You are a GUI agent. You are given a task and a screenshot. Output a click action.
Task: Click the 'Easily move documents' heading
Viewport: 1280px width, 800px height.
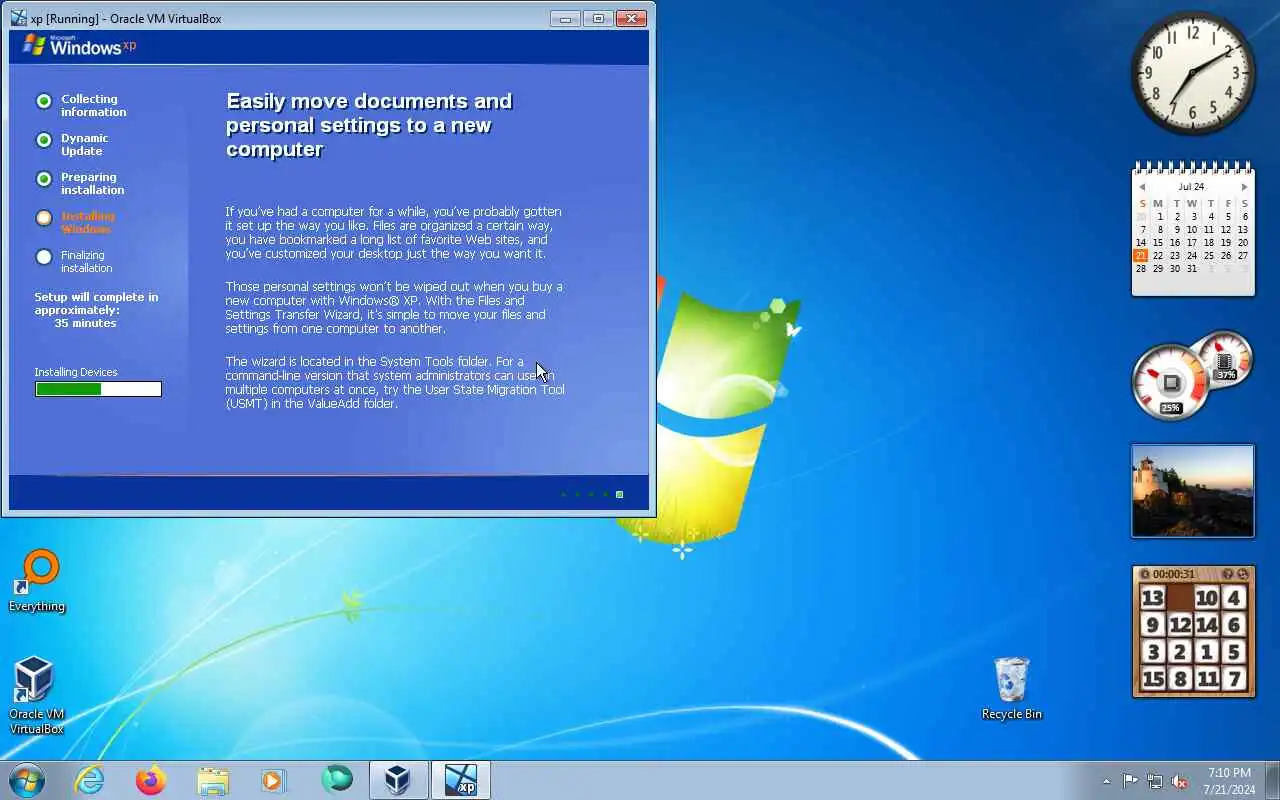(x=369, y=125)
